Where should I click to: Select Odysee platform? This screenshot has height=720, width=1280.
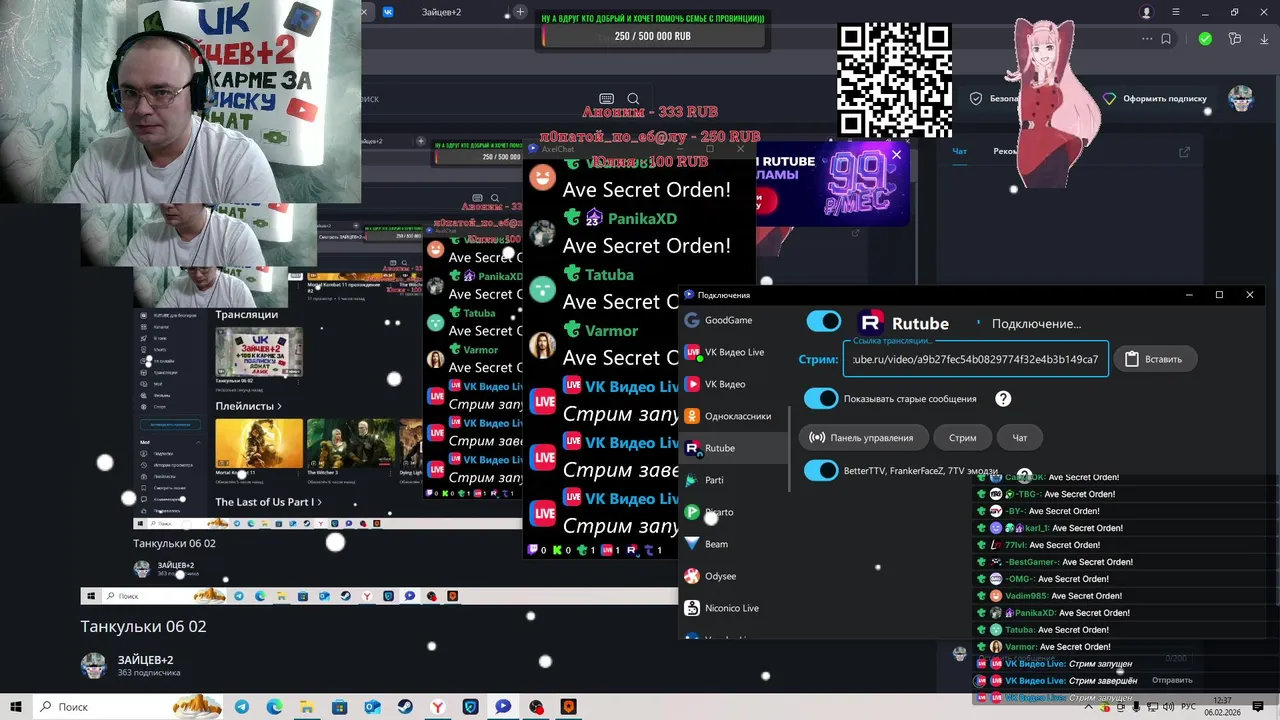[733, 576]
